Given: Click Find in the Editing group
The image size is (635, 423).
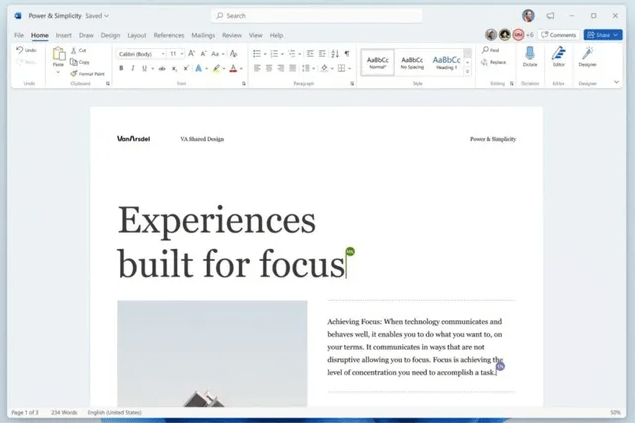Looking at the screenshot, I should pyautogui.click(x=491, y=50).
